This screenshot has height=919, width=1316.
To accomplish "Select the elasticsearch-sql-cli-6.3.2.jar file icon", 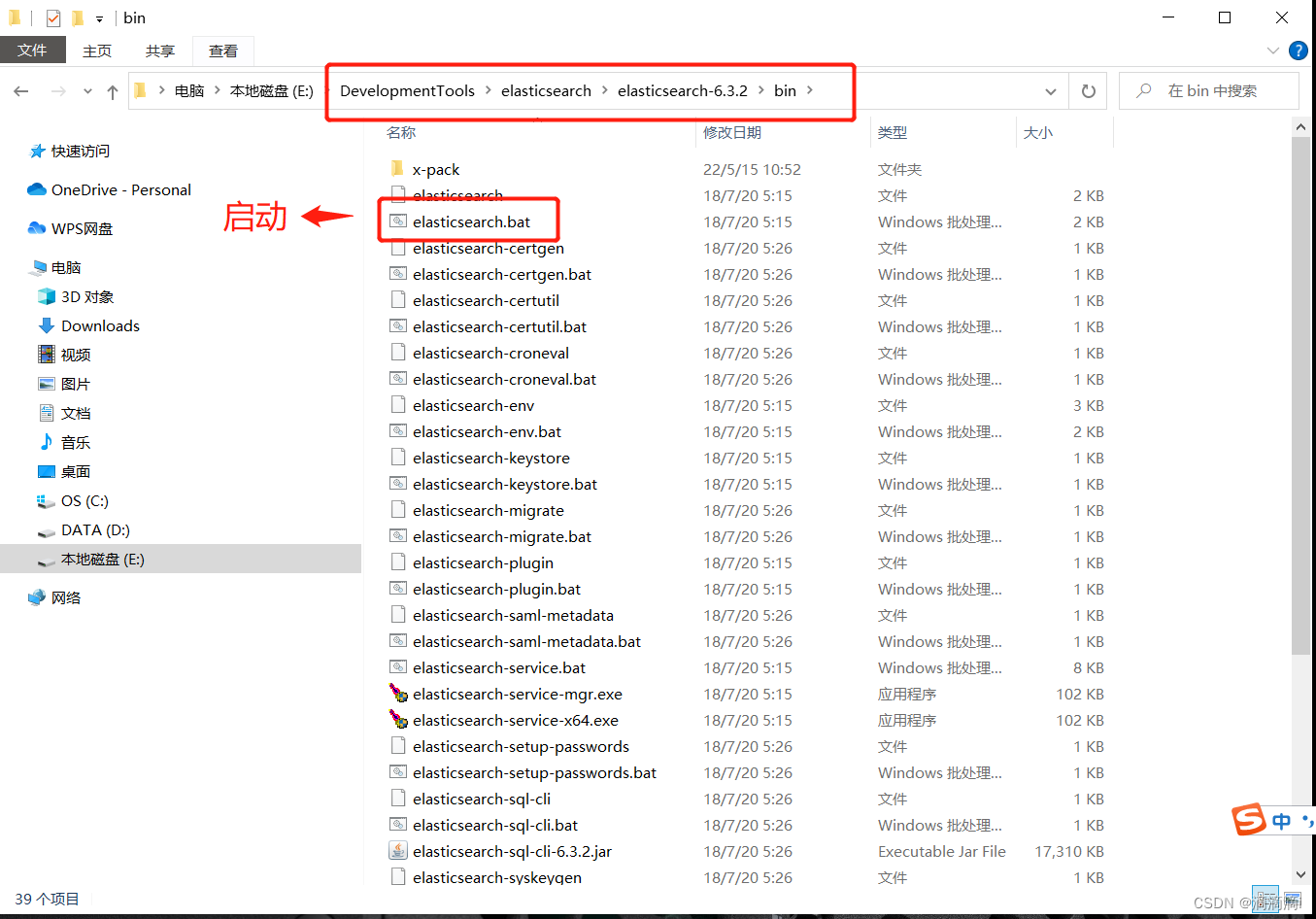I will [x=398, y=851].
